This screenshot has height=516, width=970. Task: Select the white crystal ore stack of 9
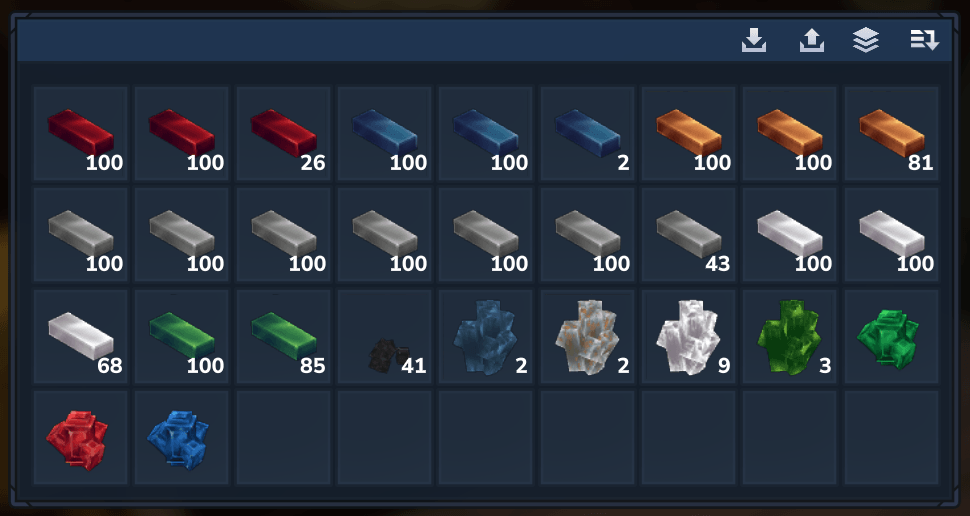tap(688, 336)
